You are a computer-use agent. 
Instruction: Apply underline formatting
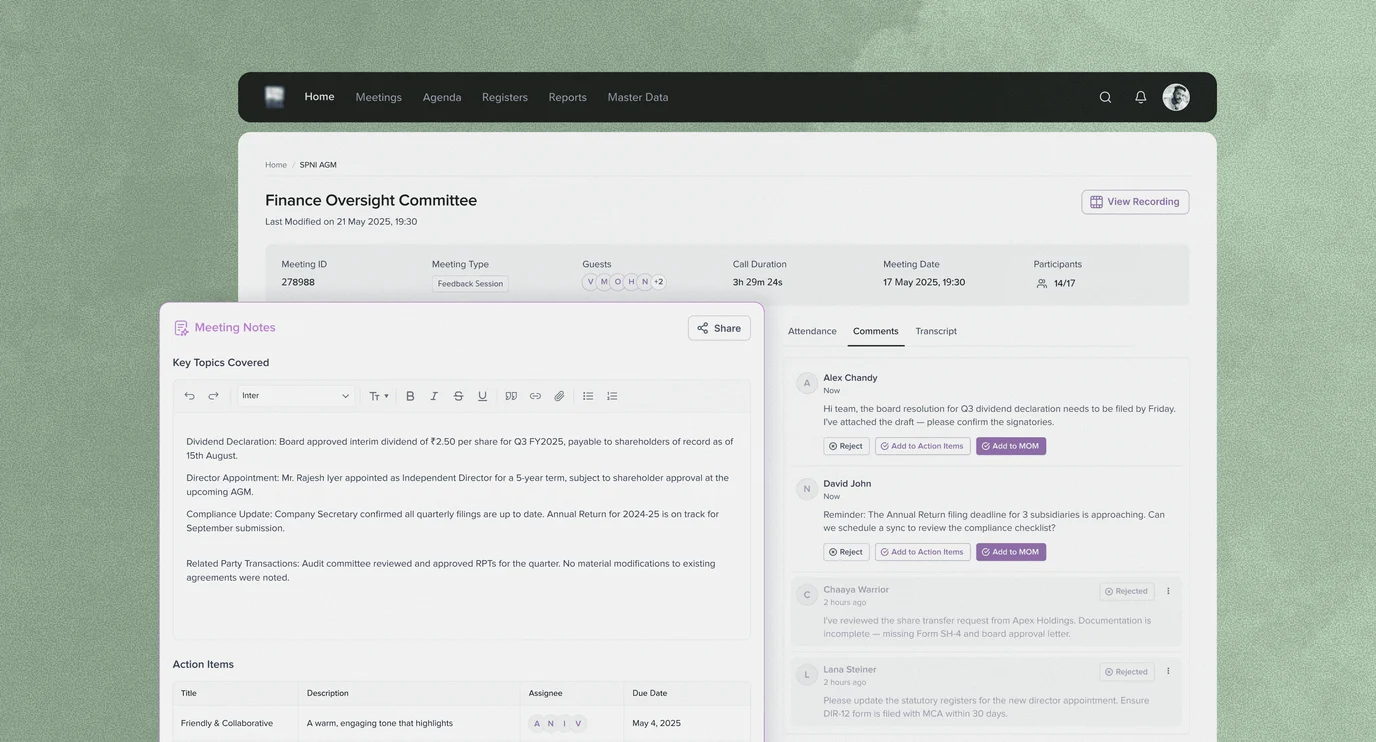click(x=482, y=396)
